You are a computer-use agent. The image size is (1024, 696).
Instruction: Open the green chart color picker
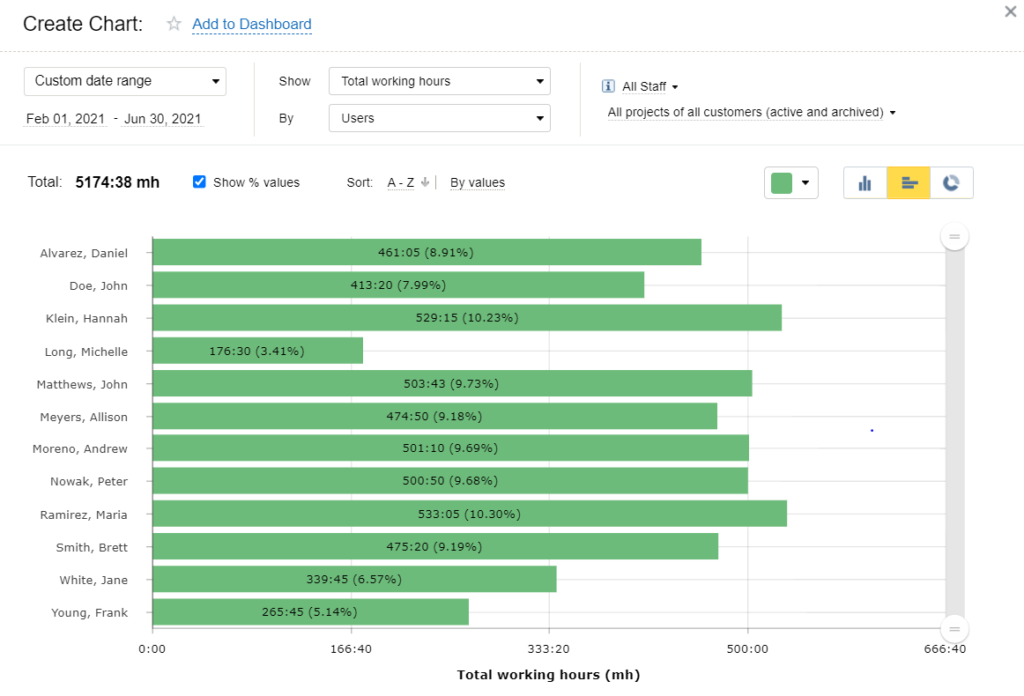point(791,183)
